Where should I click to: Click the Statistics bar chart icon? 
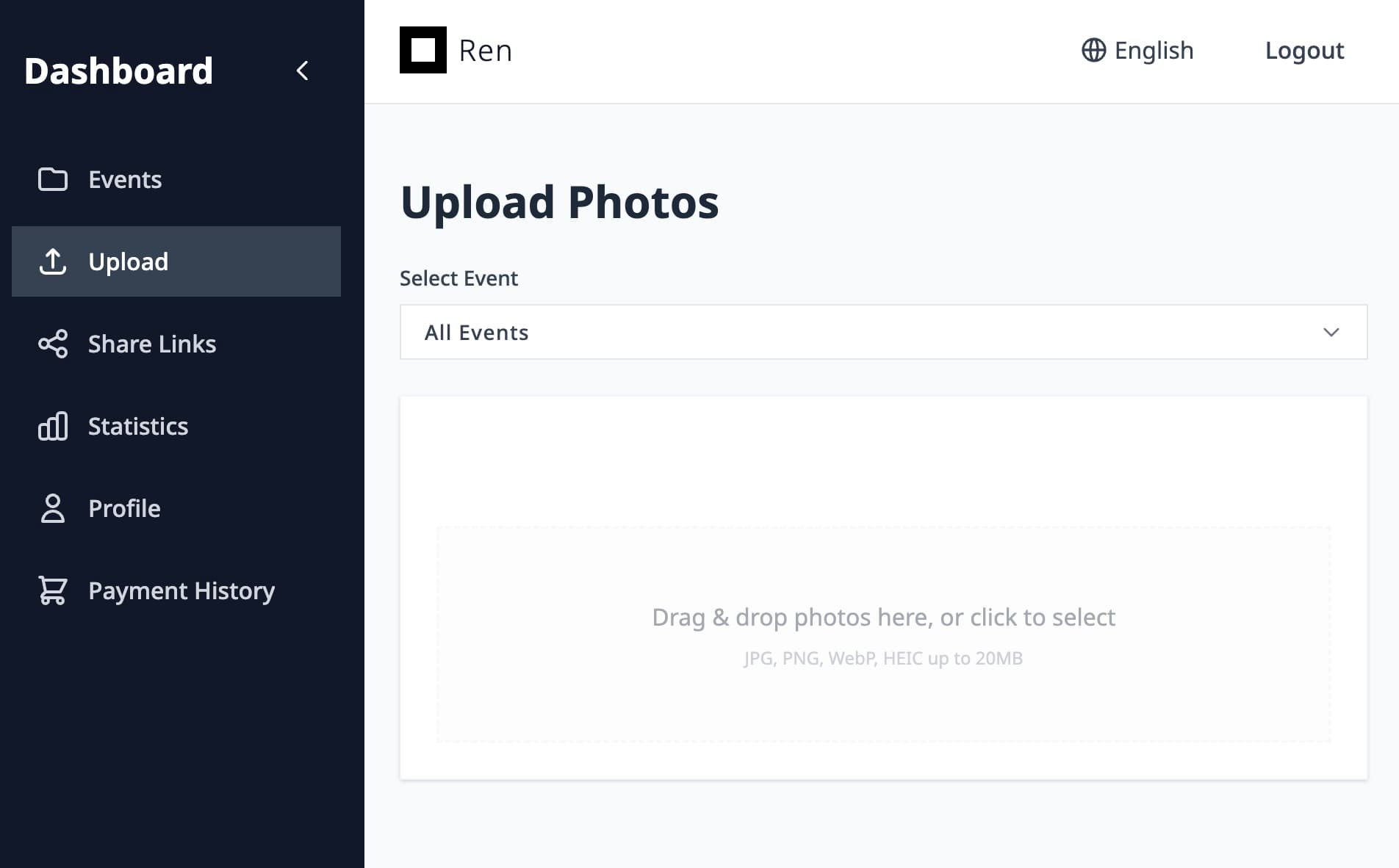tap(53, 426)
